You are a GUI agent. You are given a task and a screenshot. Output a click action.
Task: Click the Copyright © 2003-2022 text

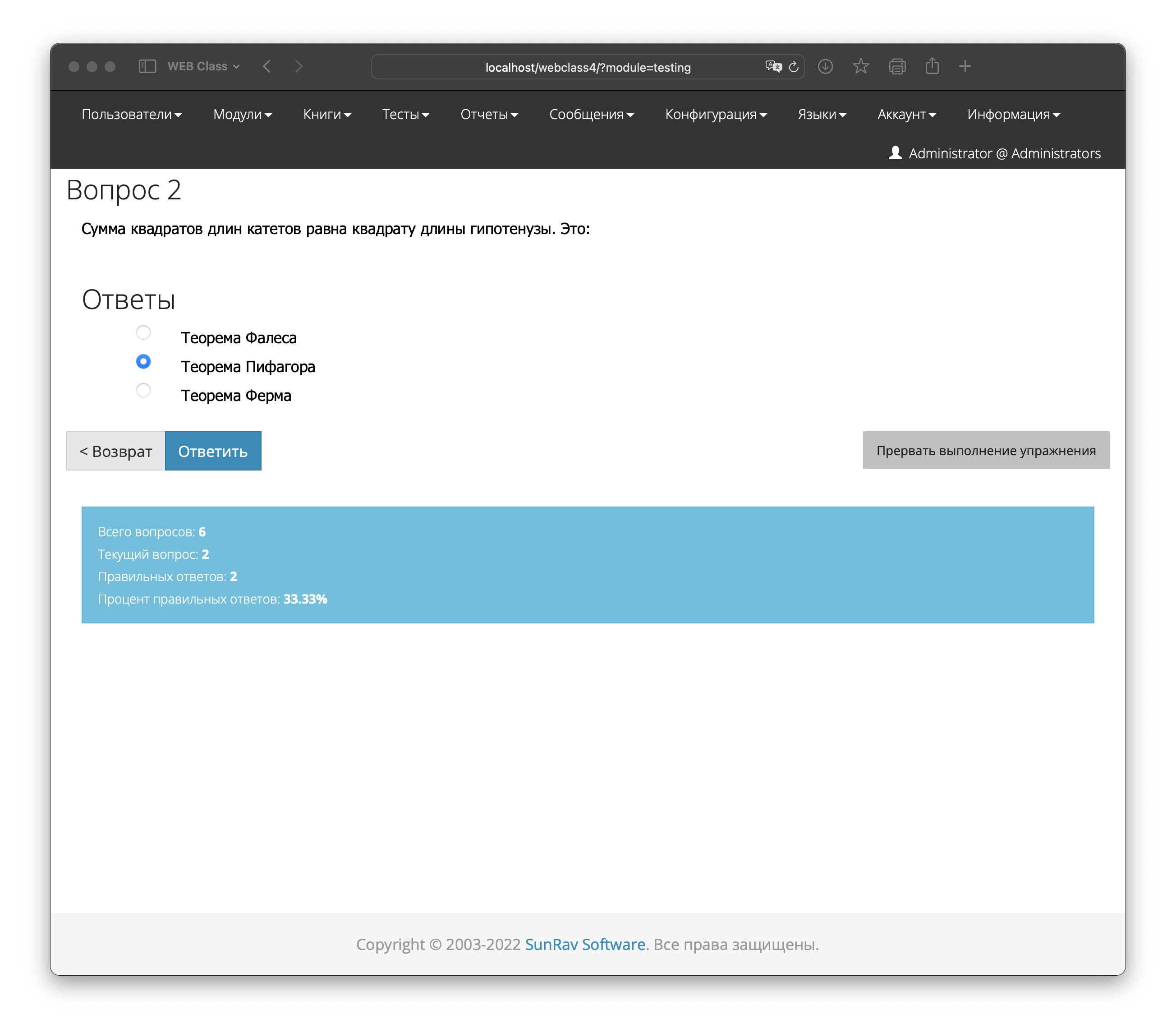438,944
